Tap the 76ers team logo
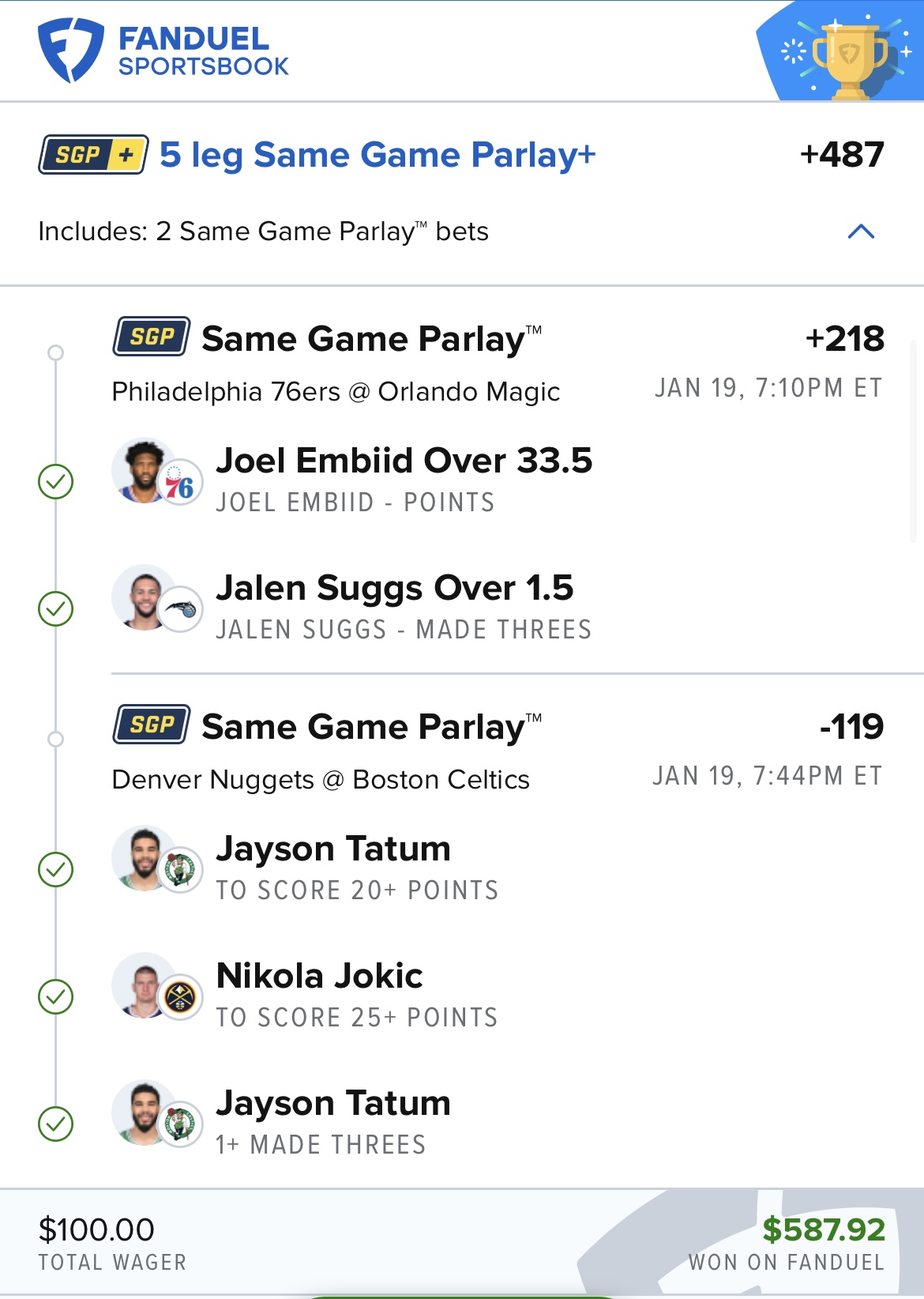This screenshot has width=924, height=1299. tap(180, 483)
